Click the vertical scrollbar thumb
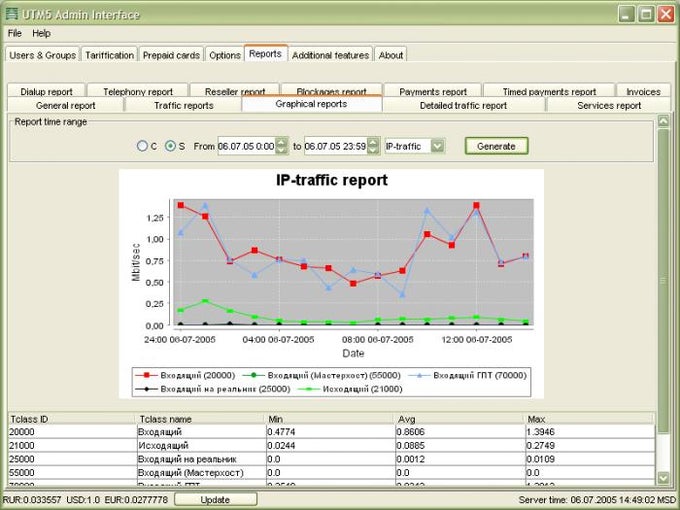This screenshot has width=680, height=510. coord(663,281)
